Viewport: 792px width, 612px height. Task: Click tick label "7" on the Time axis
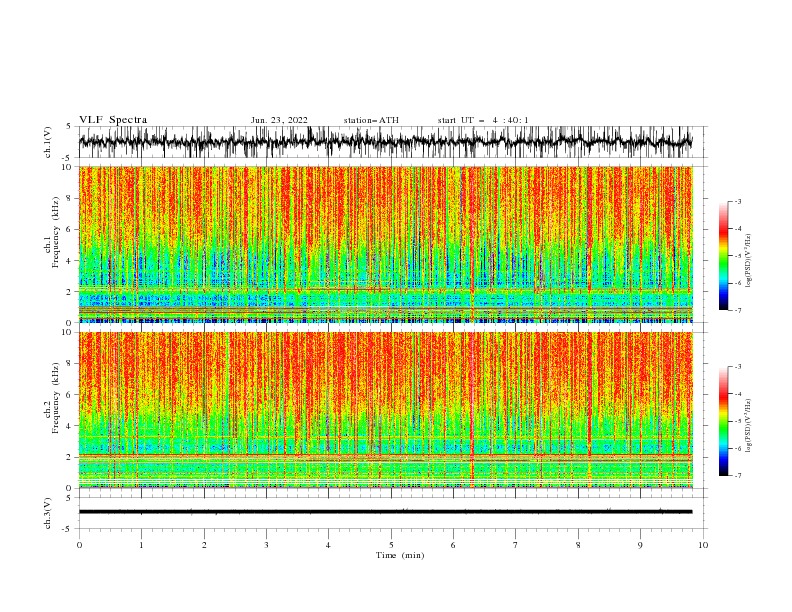[516, 545]
